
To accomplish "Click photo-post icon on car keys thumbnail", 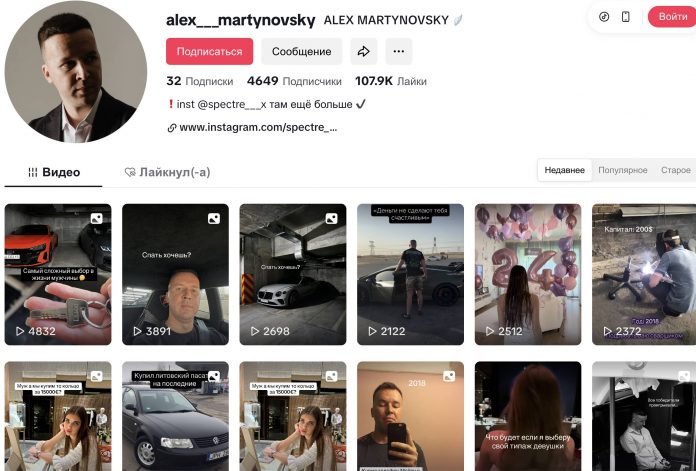I will coord(96,218).
